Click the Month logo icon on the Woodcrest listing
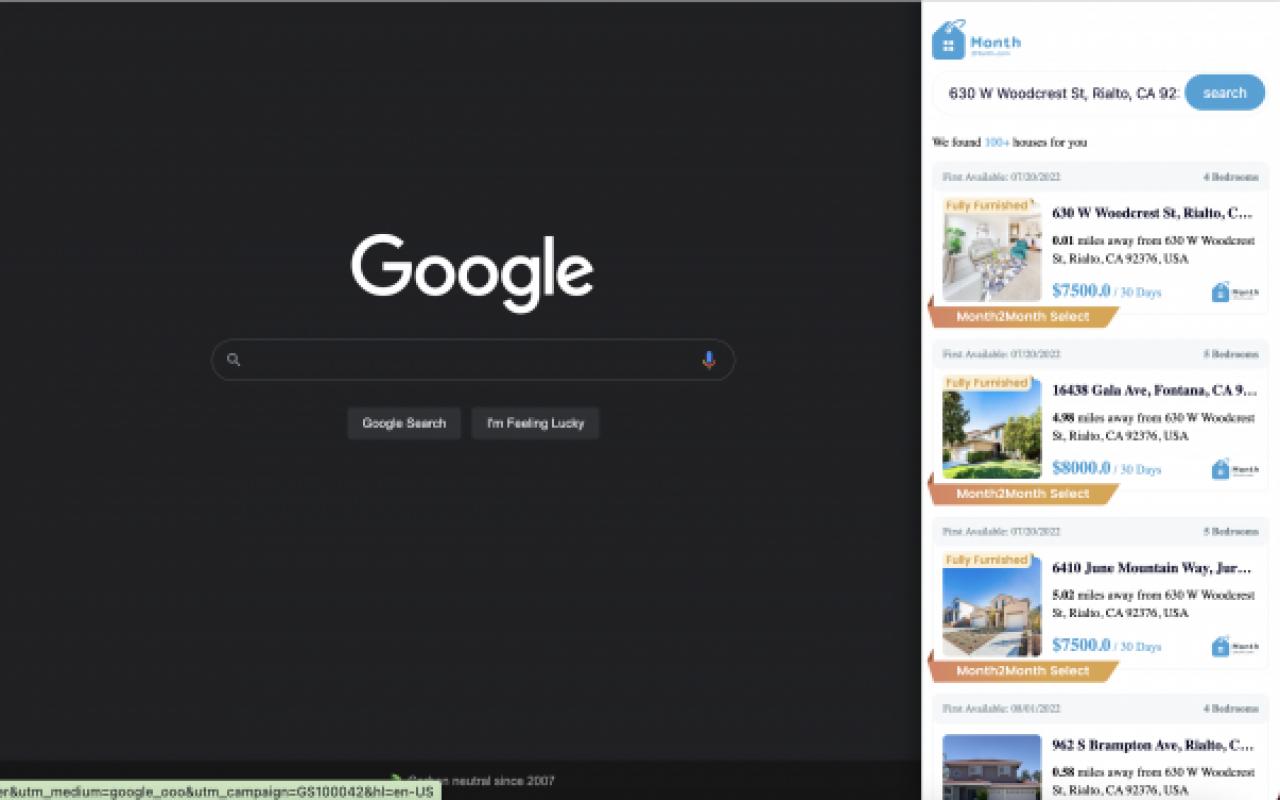Image resolution: width=1280 pixels, height=800 pixels. pos(1235,292)
